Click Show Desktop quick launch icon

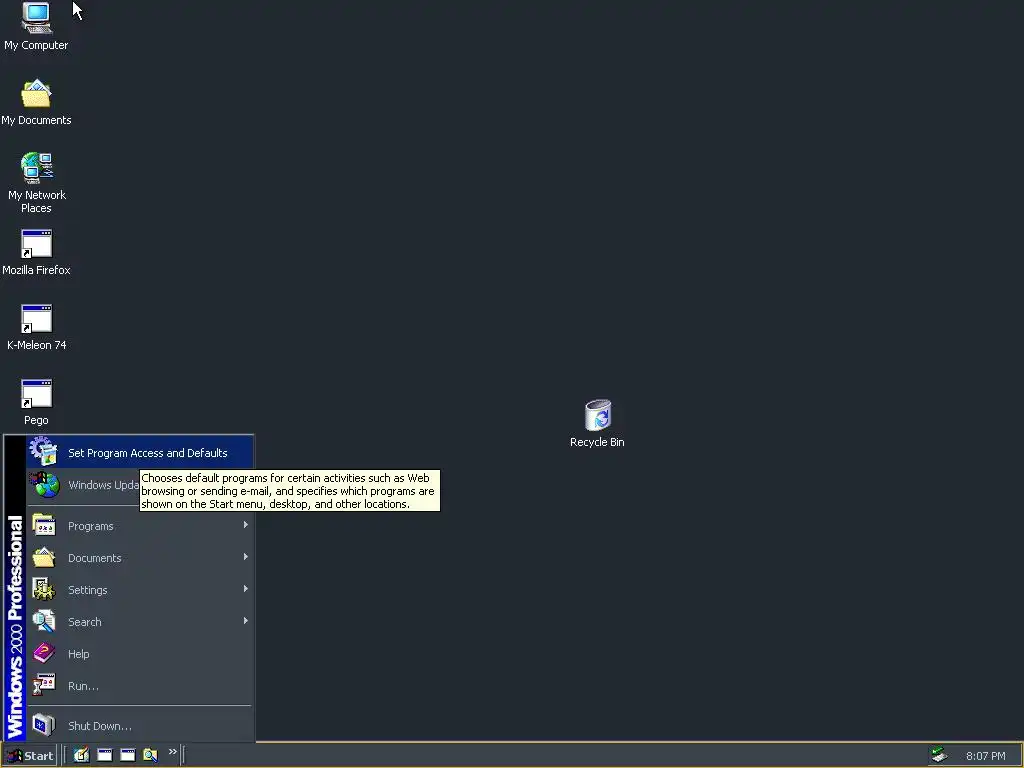[x=81, y=755]
